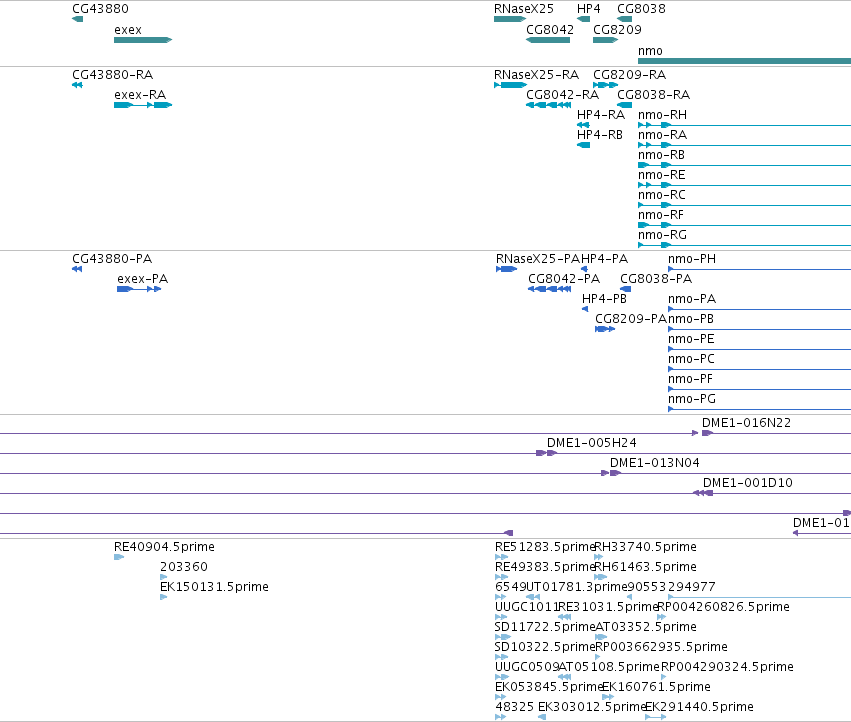The width and height of the screenshot is (851, 722).
Task: Select the nmo gene bar
Action: (x=744, y=61)
